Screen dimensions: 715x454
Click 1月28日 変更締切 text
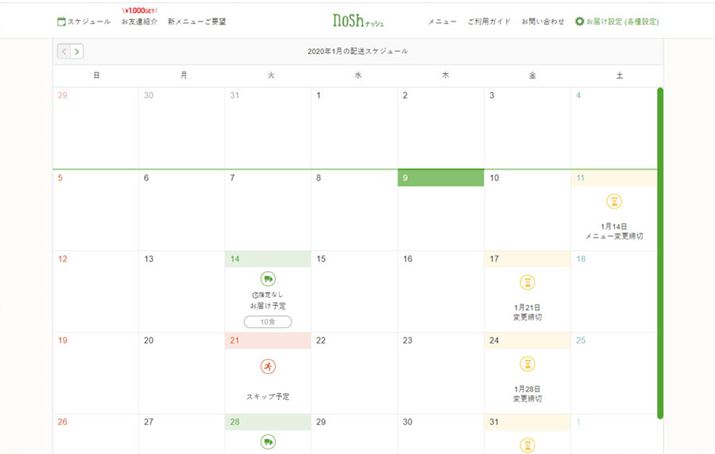click(x=528, y=394)
